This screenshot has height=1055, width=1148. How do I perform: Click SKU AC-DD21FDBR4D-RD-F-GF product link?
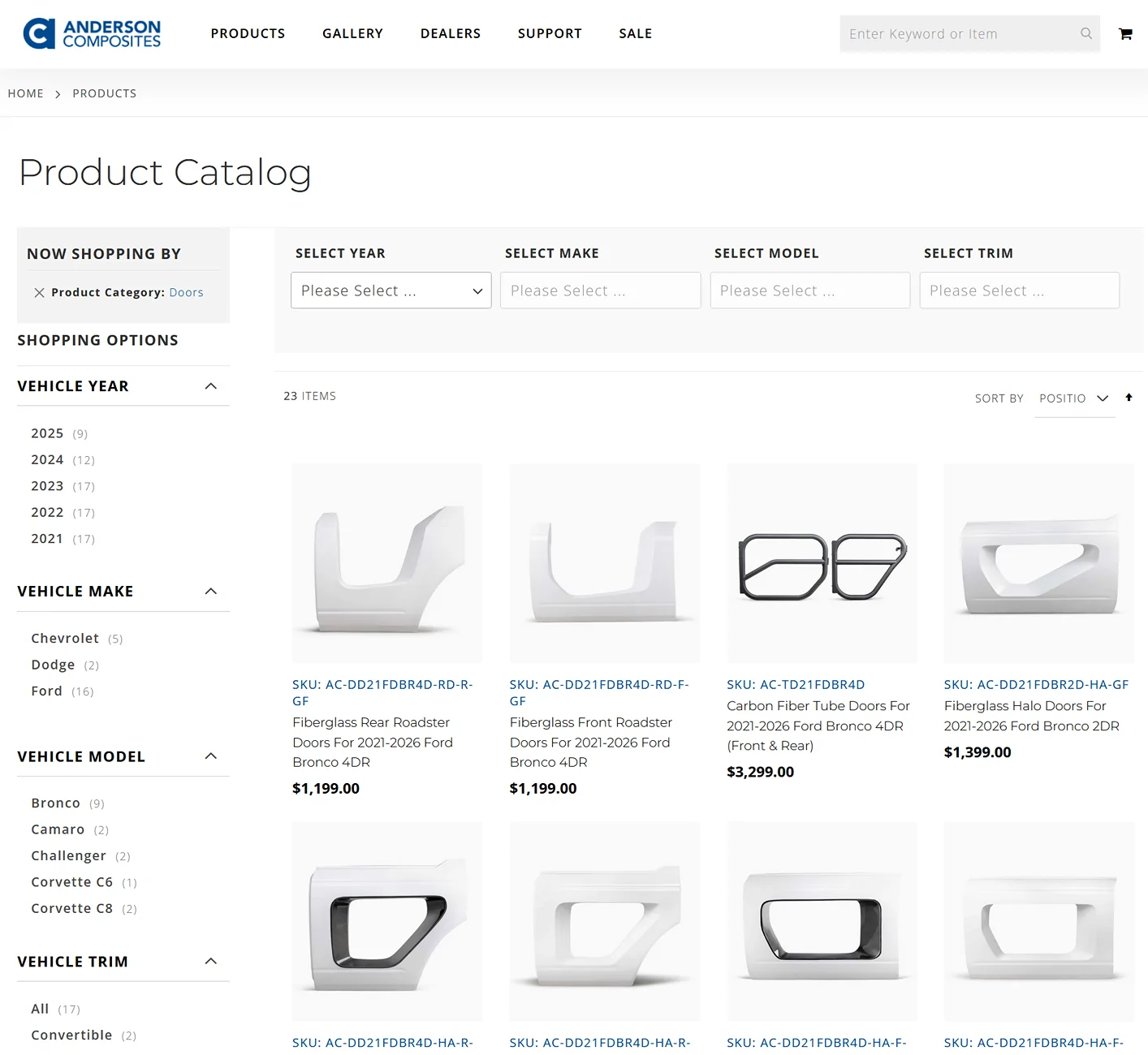tap(599, 693)
